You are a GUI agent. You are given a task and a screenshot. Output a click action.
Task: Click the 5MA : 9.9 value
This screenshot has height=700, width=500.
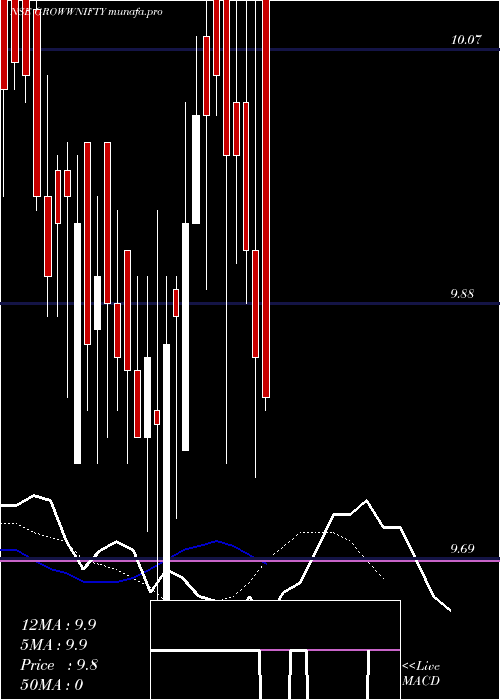click(x=54, y=645)
